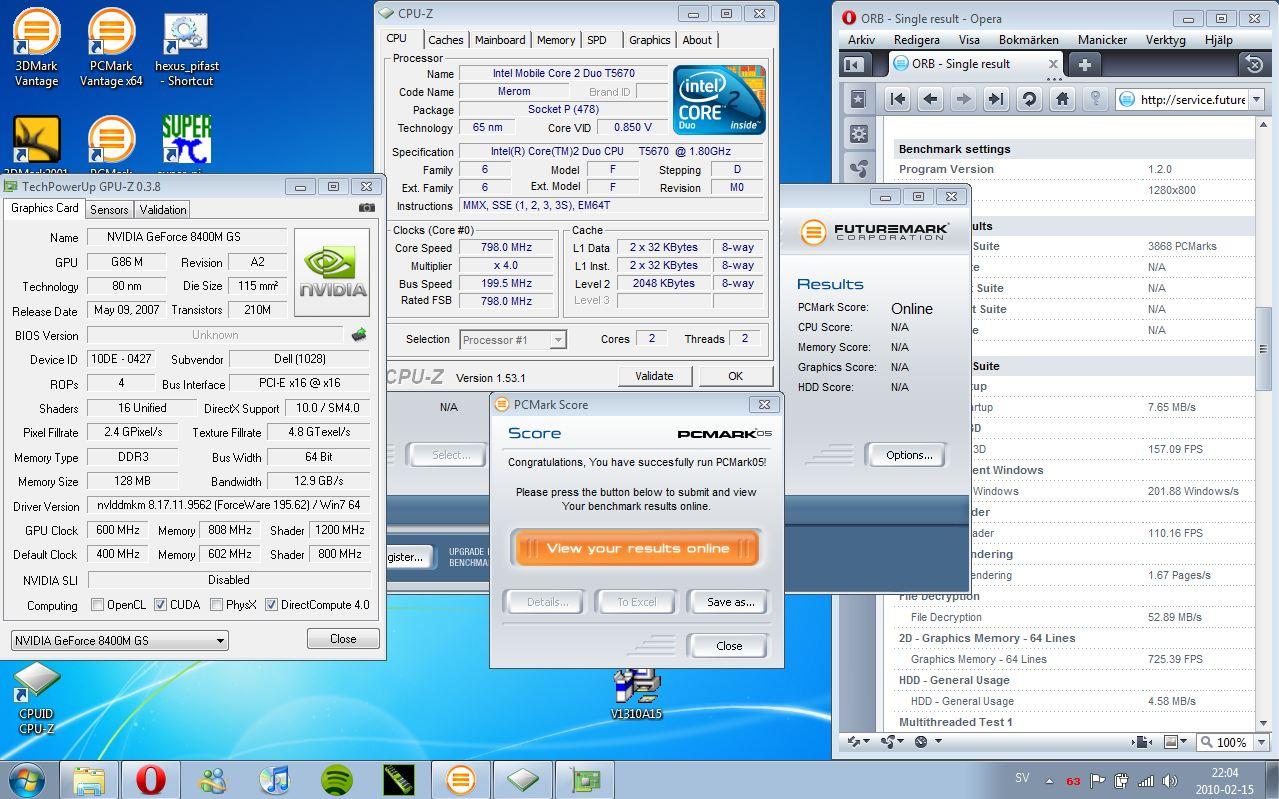Open Windows Explorer from the taskbar
The height and width of the screenshot is (799, 1279).
88,779
